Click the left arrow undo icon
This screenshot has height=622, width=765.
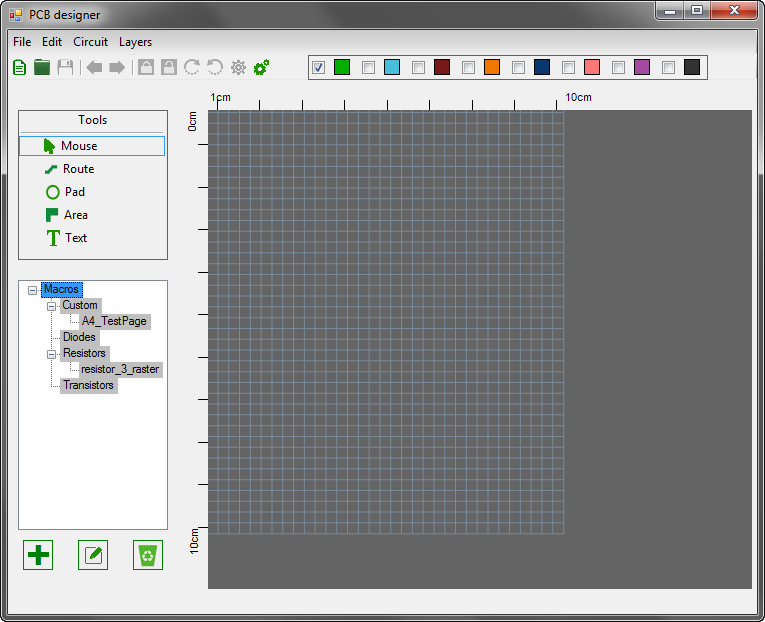click(94, 67)
